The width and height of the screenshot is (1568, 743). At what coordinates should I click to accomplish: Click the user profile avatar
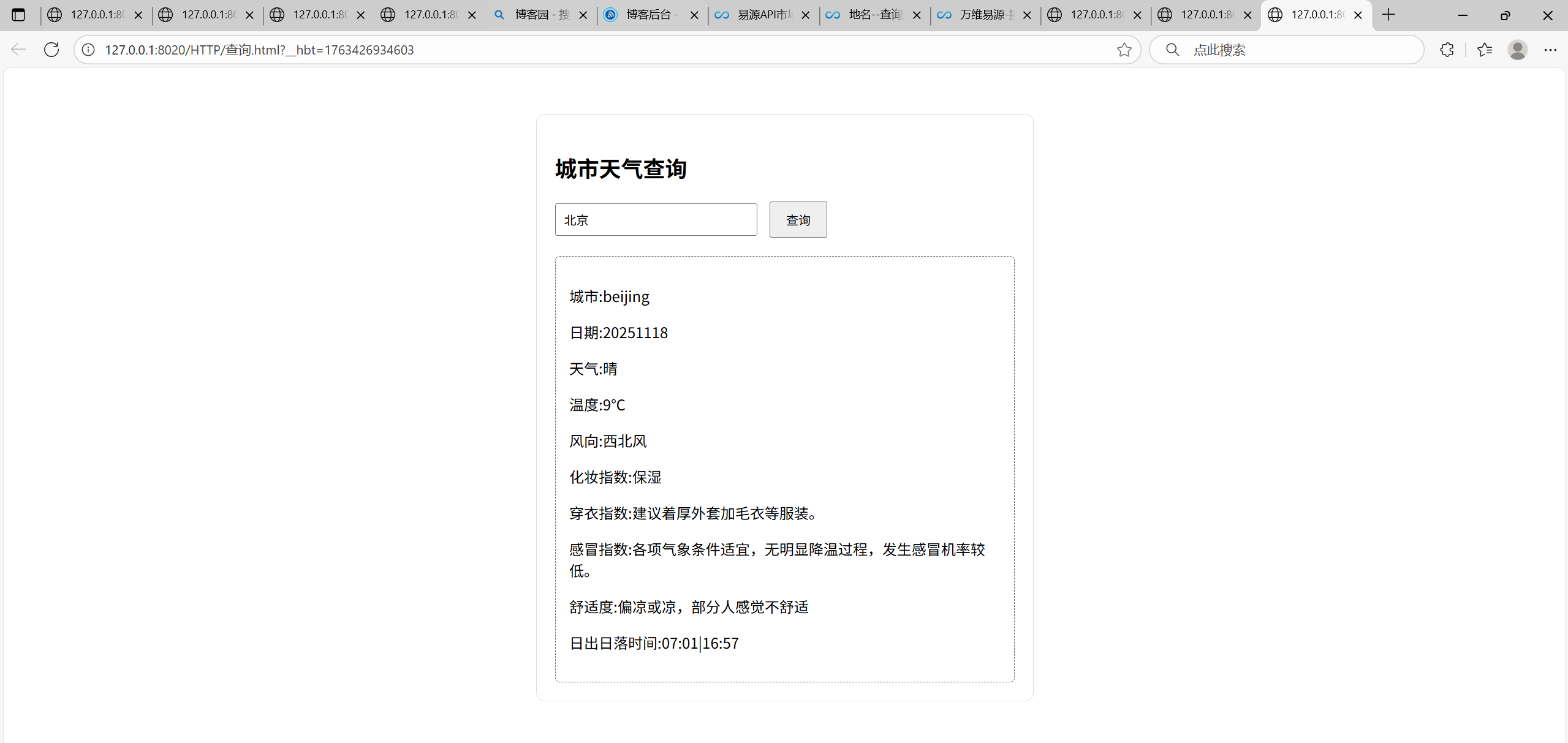[x=1517, y=50]
